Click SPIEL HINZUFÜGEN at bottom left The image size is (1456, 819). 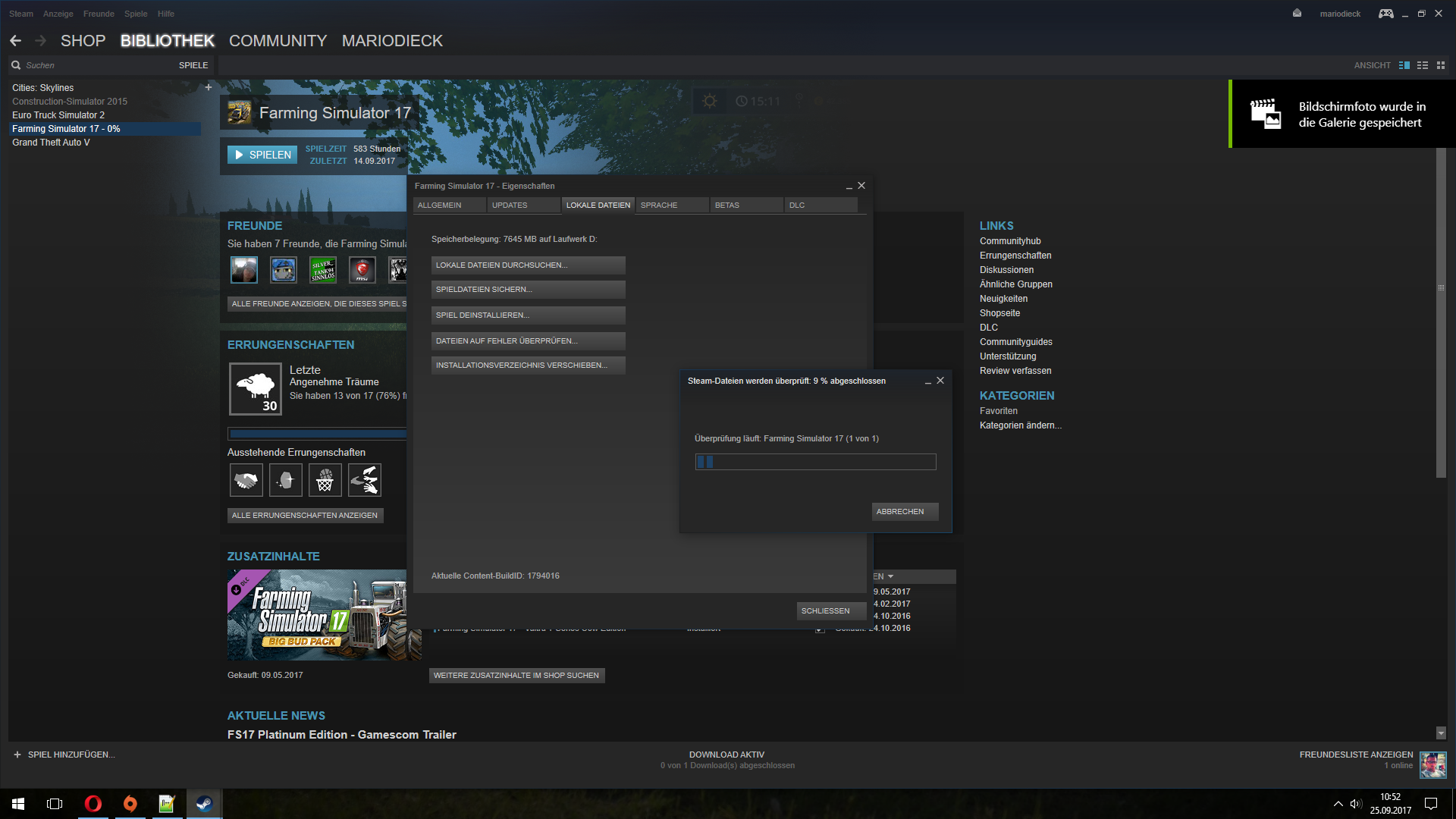tap(64, 755)
